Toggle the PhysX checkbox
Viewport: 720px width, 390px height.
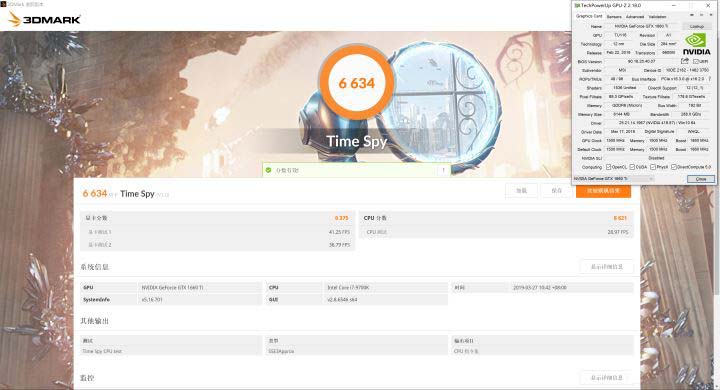[x=653, y=167]
